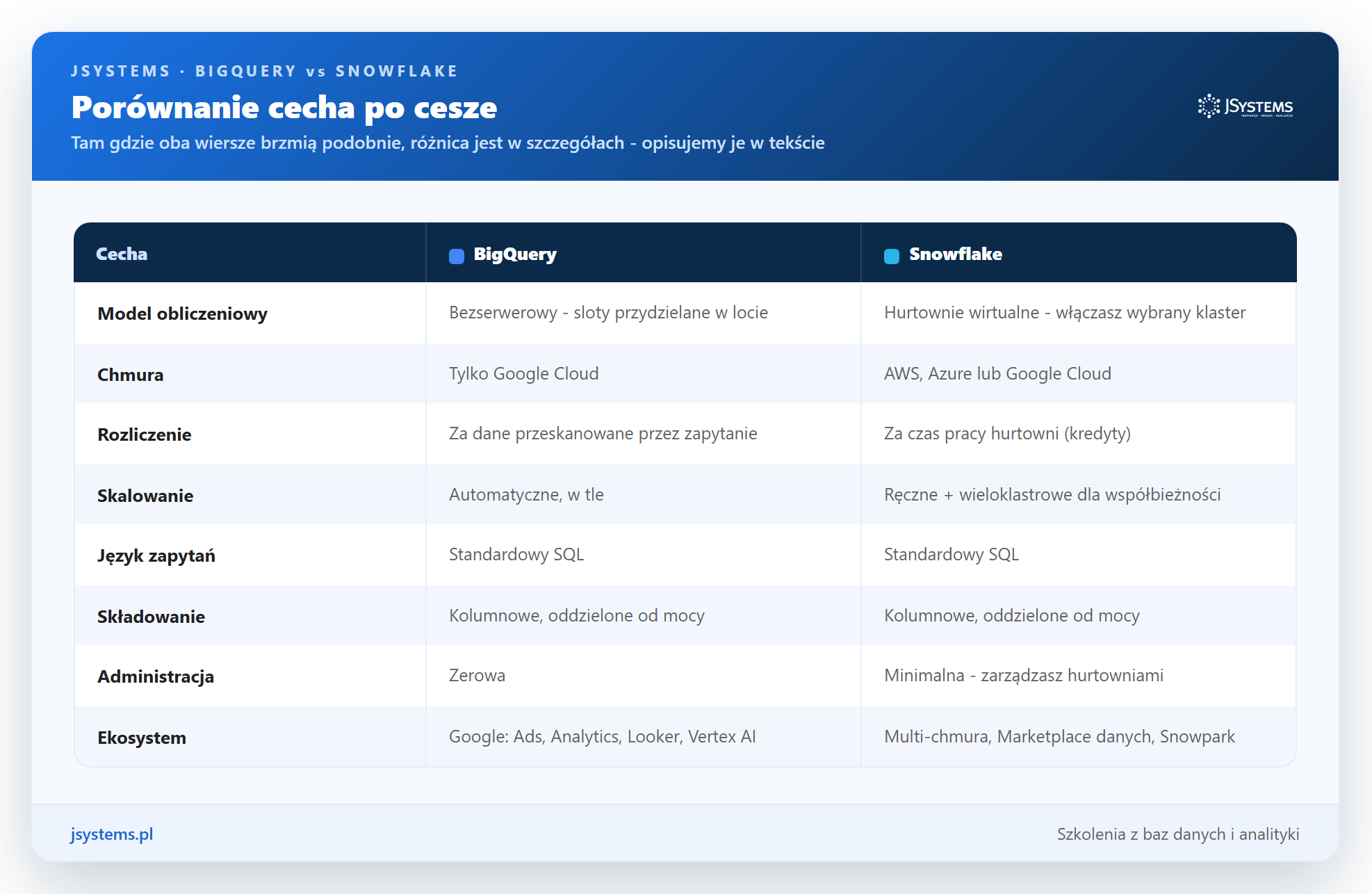Click the 'JSYSTEMS · BIGQUERY vs SNOWFLAKE' overline

[x=264, y=71]
